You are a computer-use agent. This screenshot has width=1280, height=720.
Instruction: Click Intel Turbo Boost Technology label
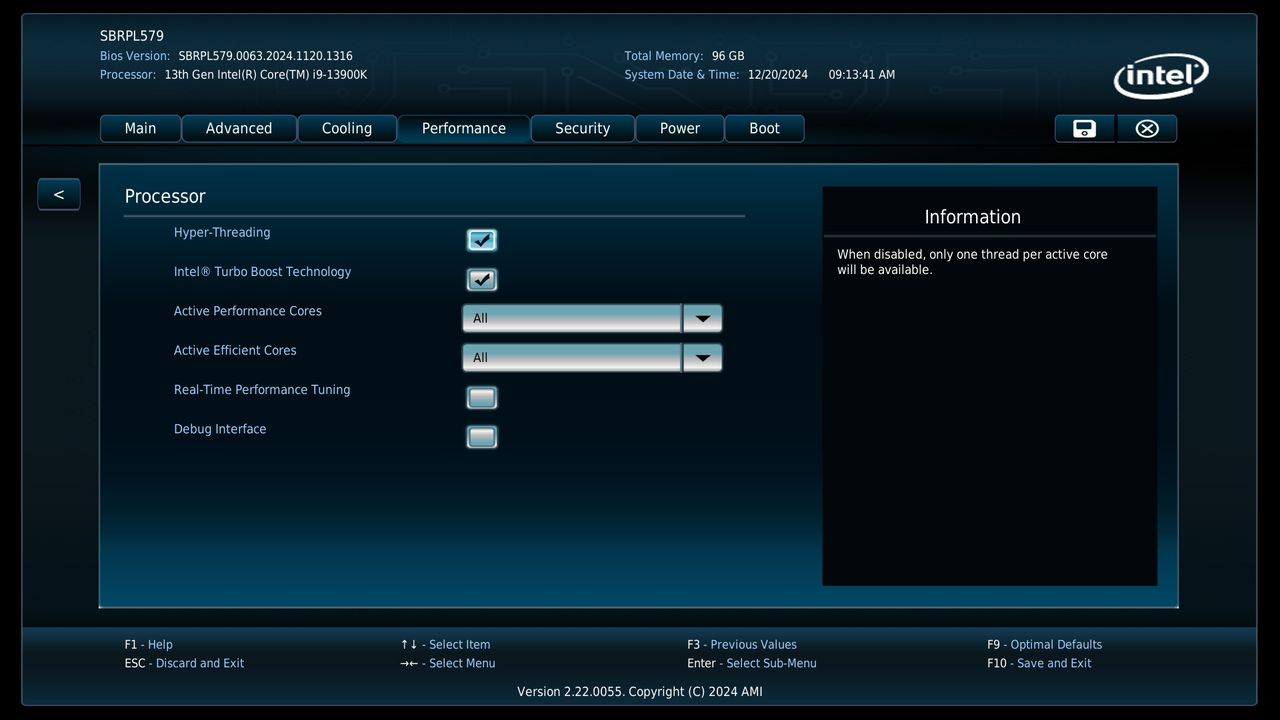[262, 272]
